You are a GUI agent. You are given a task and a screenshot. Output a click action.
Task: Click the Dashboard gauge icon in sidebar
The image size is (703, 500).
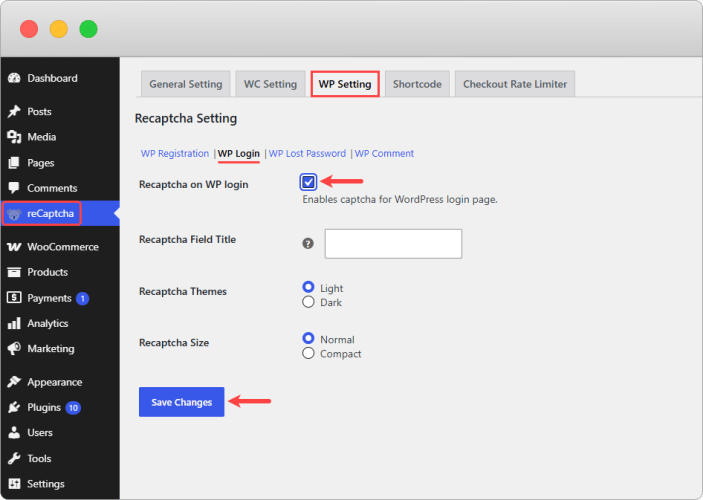coord(14,78)
